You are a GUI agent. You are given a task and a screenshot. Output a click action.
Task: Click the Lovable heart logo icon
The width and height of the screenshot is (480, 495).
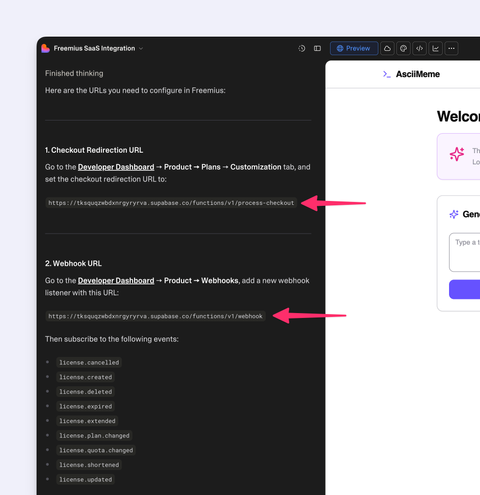coord(45,48)
